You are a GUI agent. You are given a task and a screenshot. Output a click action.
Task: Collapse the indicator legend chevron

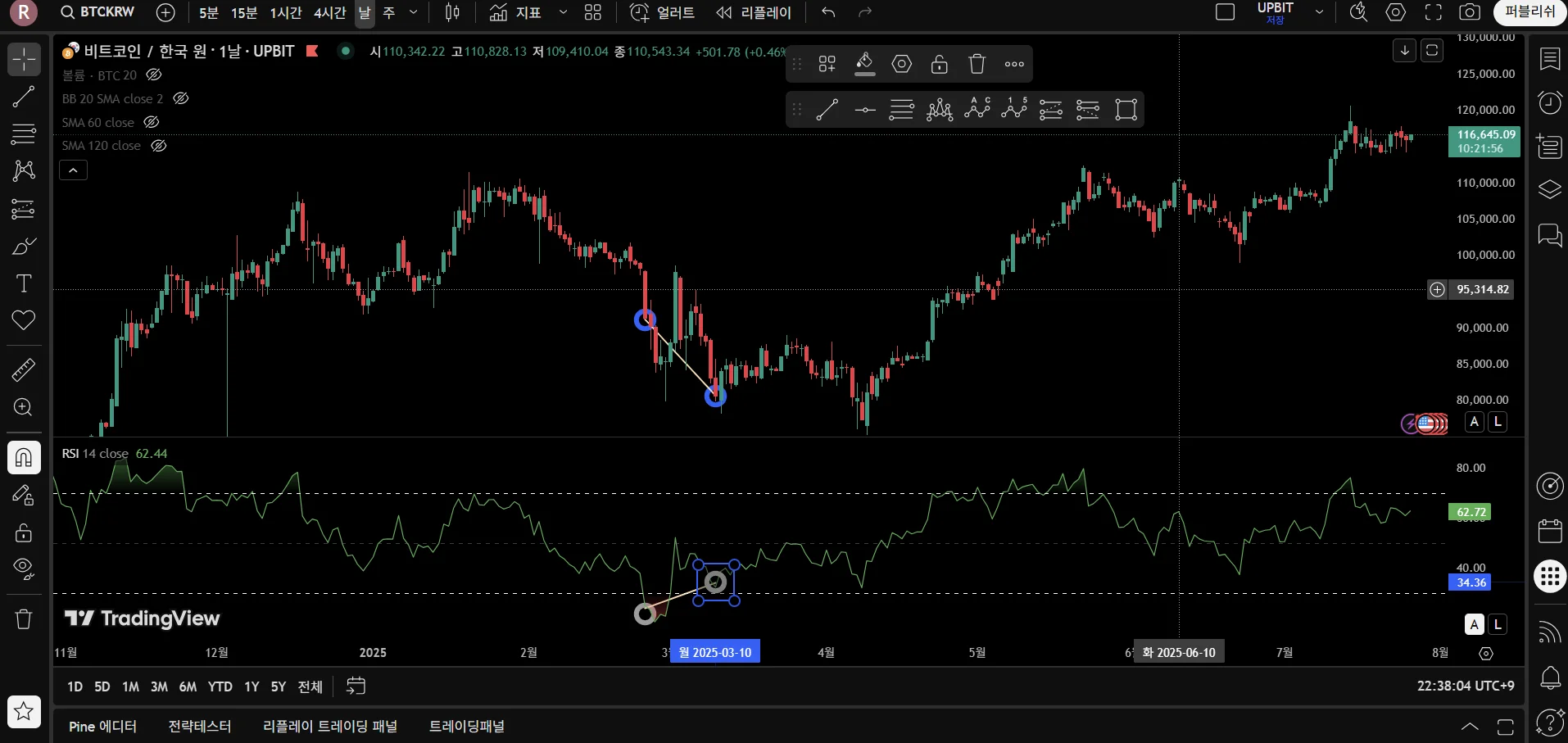pyautogui.click(x=73, y=170)
